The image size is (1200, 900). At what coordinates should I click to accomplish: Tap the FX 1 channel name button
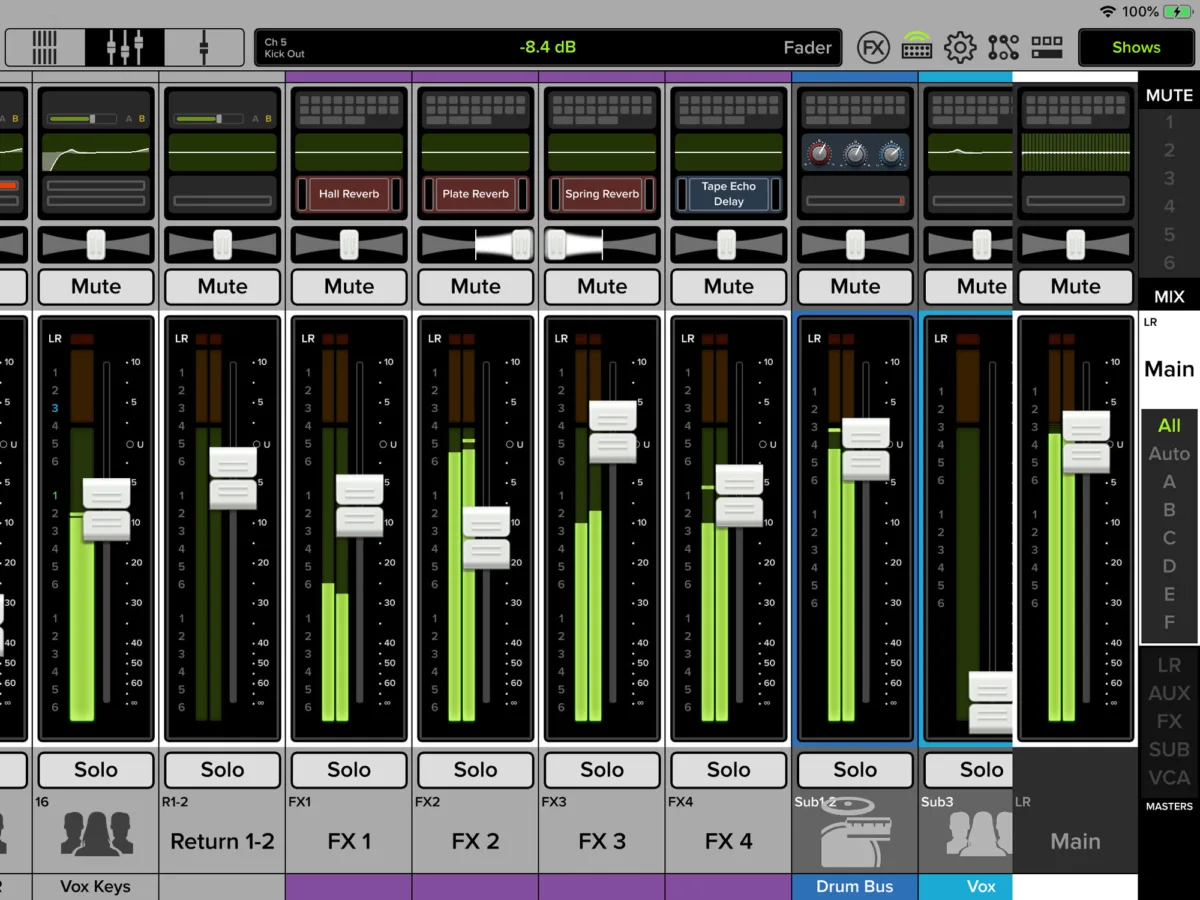click(x=349, y=842)
